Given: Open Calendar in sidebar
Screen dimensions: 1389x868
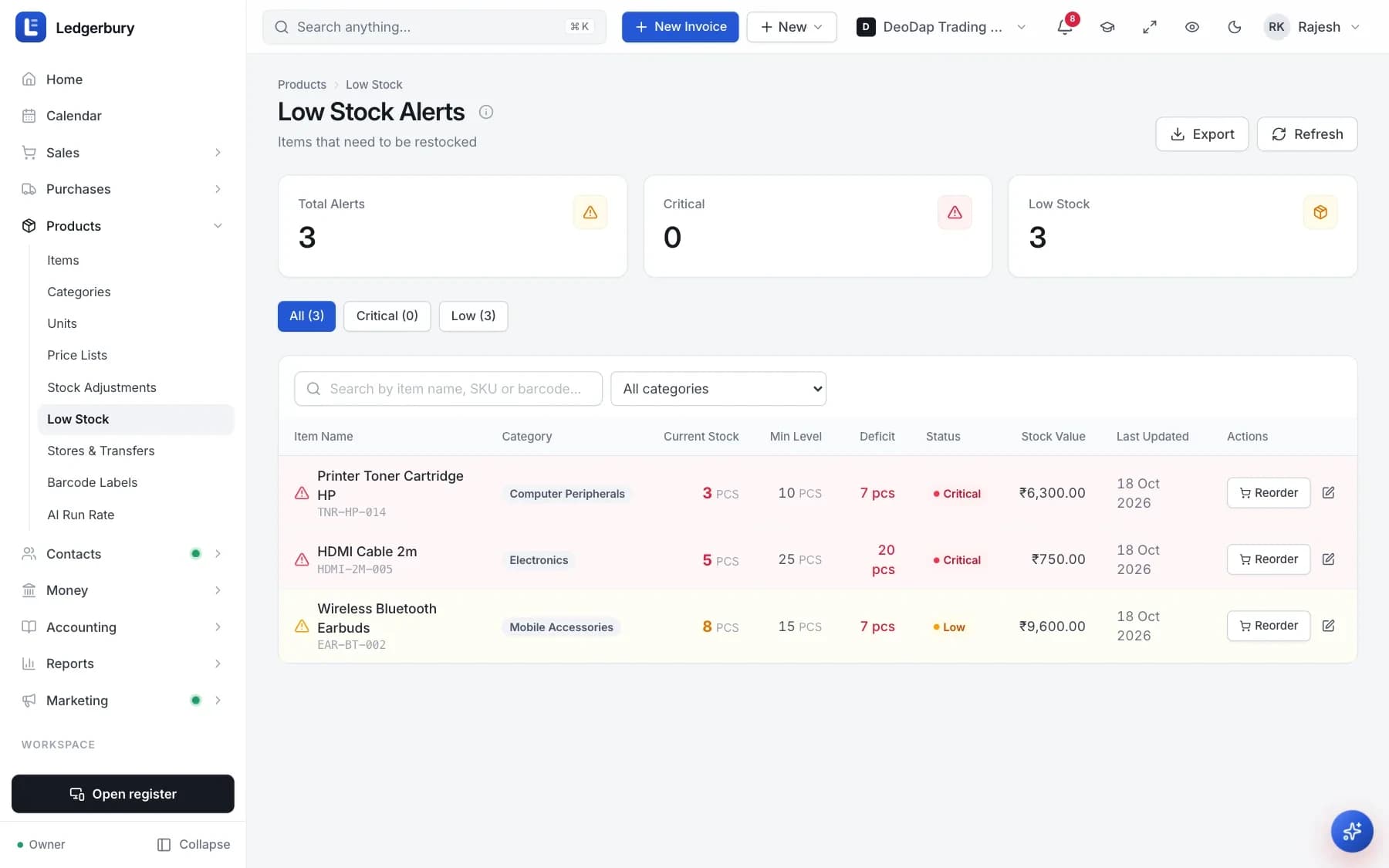Looking at the screenshot, I should (123, 116).
